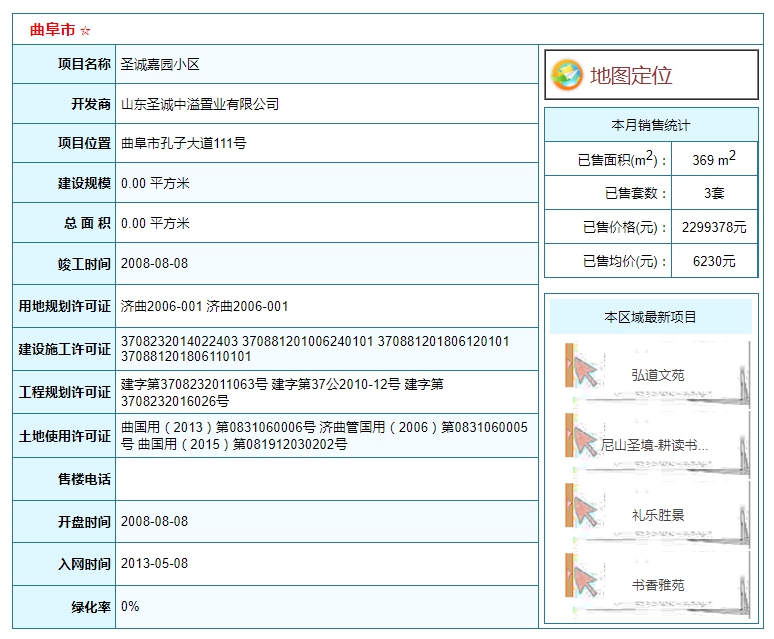Click land use permit 曲国用（2013）第0831060006号
This screenshot has height=639, width=774.
[218, 427]
